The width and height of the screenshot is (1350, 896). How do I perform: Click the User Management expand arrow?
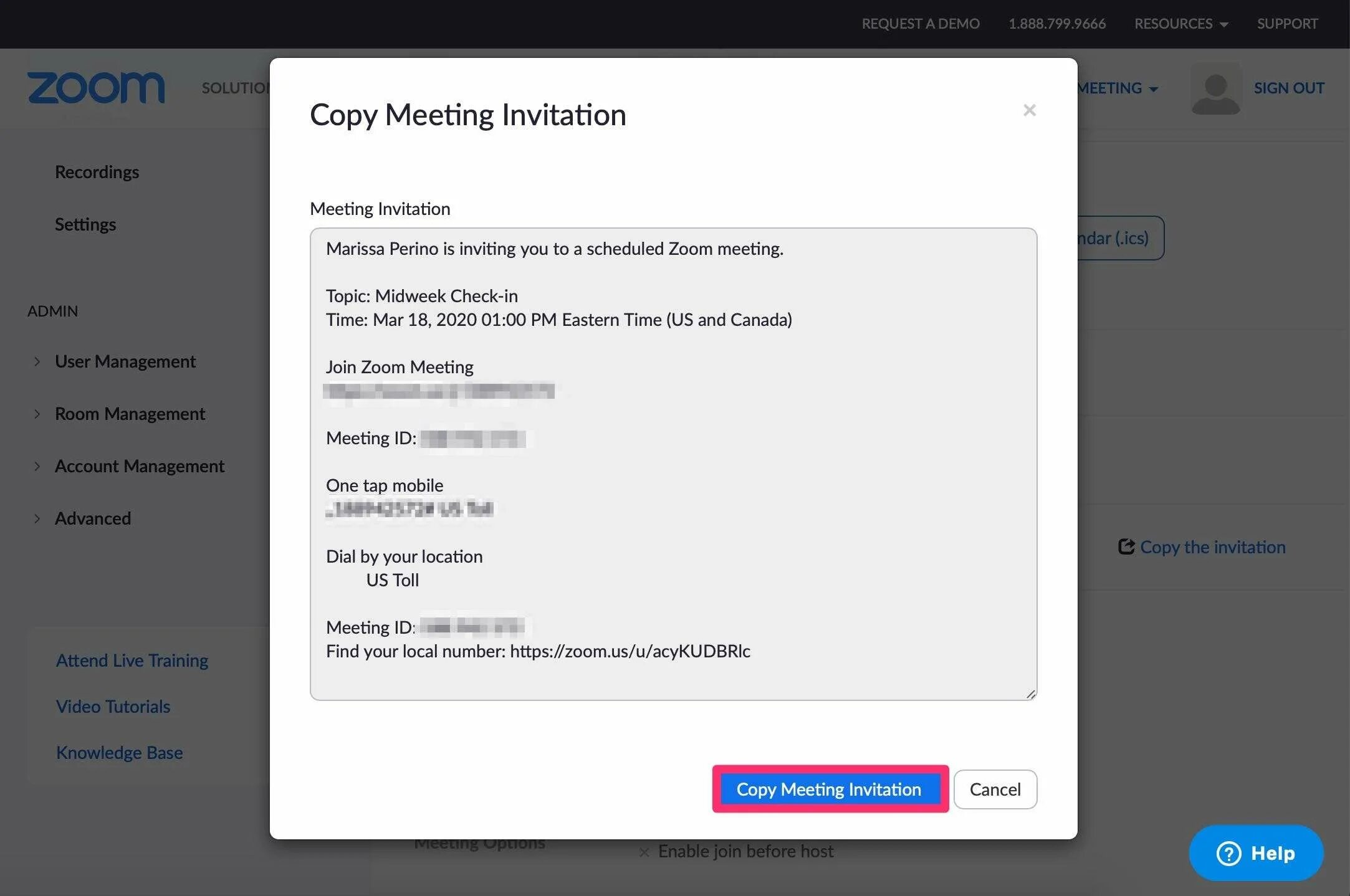point(36,359)
